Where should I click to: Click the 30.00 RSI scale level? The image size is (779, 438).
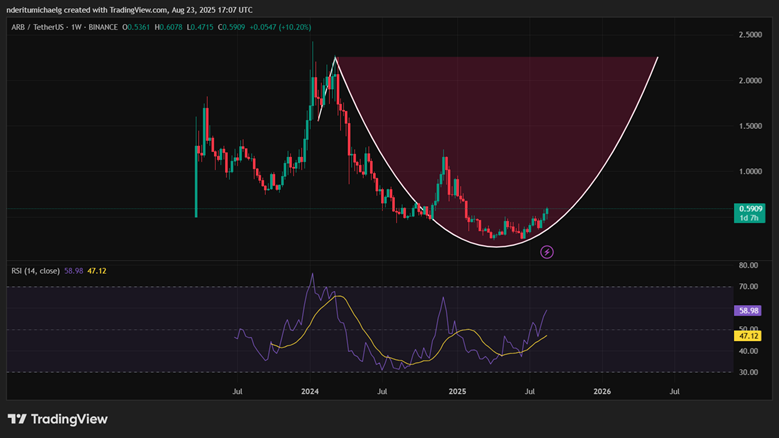click(x=747, y=372)
